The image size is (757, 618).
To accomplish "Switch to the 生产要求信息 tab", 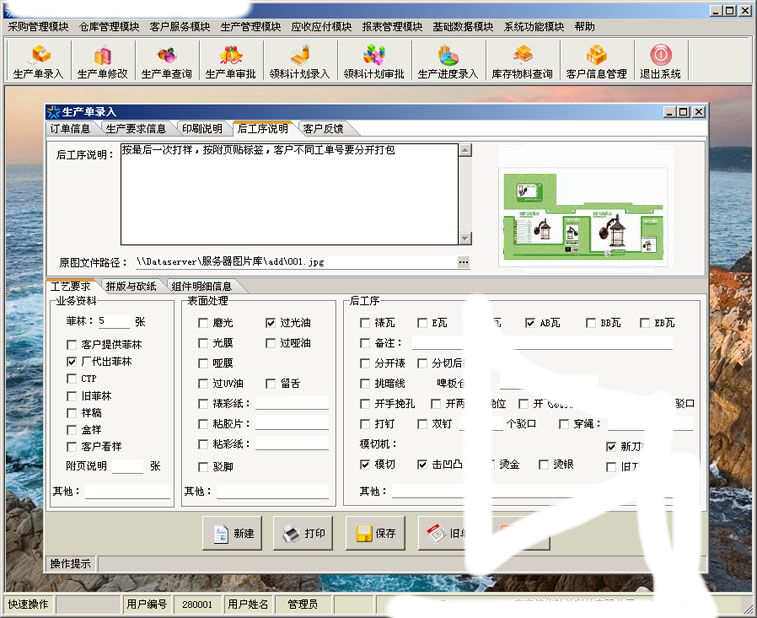I will [136, 129].
